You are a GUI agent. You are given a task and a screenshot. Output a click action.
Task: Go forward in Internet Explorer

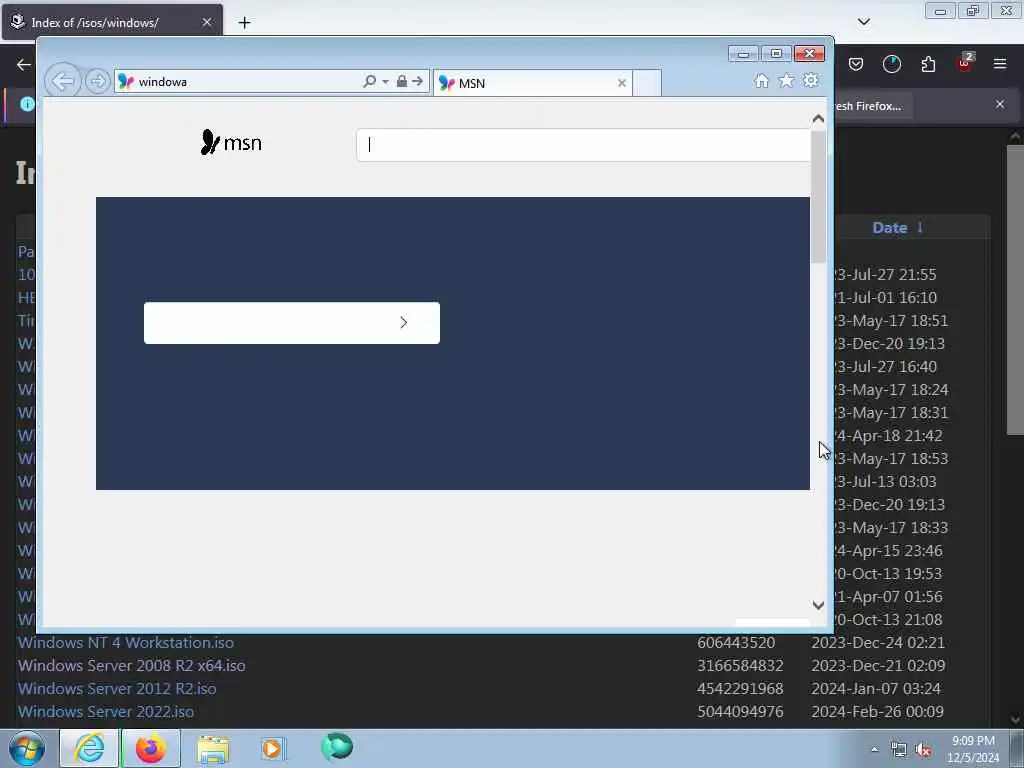coord(97,82)
